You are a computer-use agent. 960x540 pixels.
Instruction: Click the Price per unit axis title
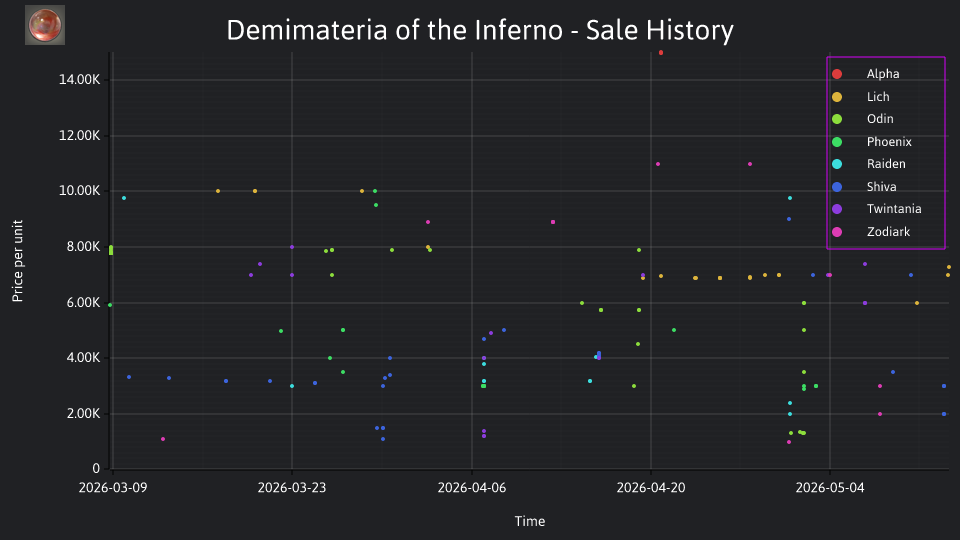pyautogui.click(x=18, y=261)
